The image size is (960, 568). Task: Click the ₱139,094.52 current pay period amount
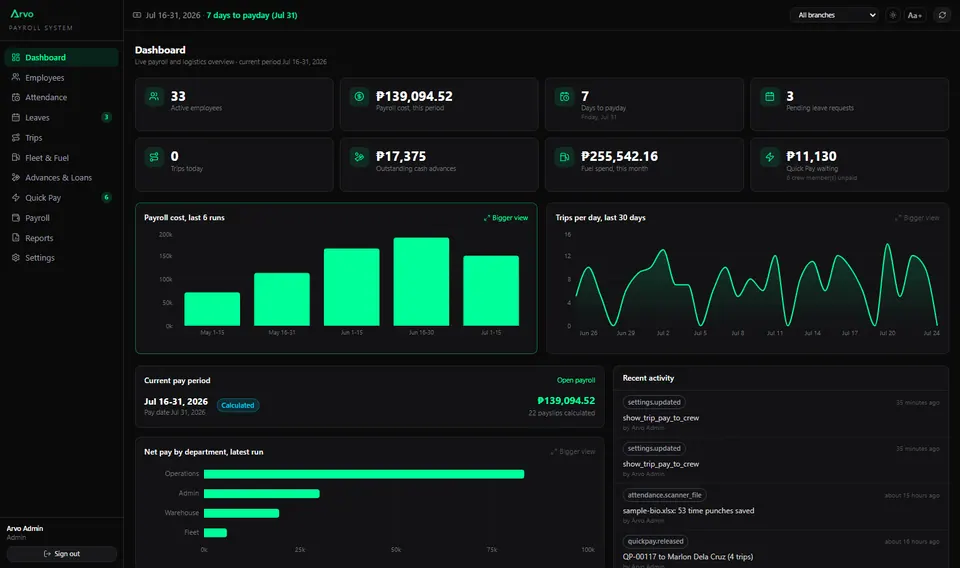[x=566, y=400]
